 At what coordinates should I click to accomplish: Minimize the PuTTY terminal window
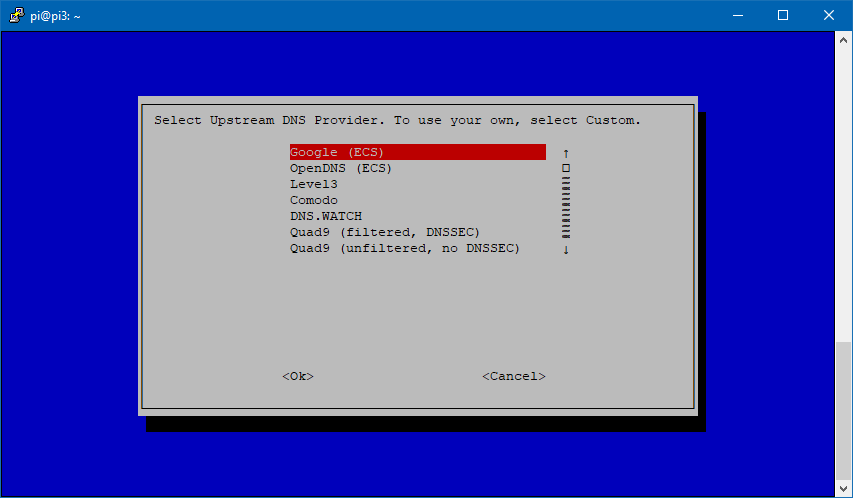click(x=737, y=15)
